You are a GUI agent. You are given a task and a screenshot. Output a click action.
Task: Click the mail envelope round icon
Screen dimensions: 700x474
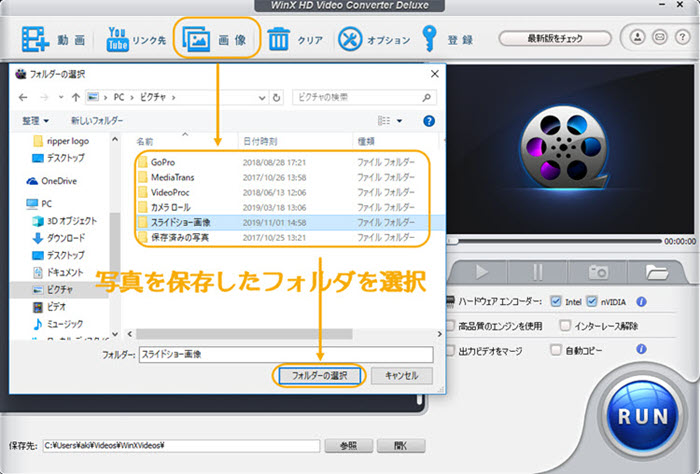pos(660,37)
